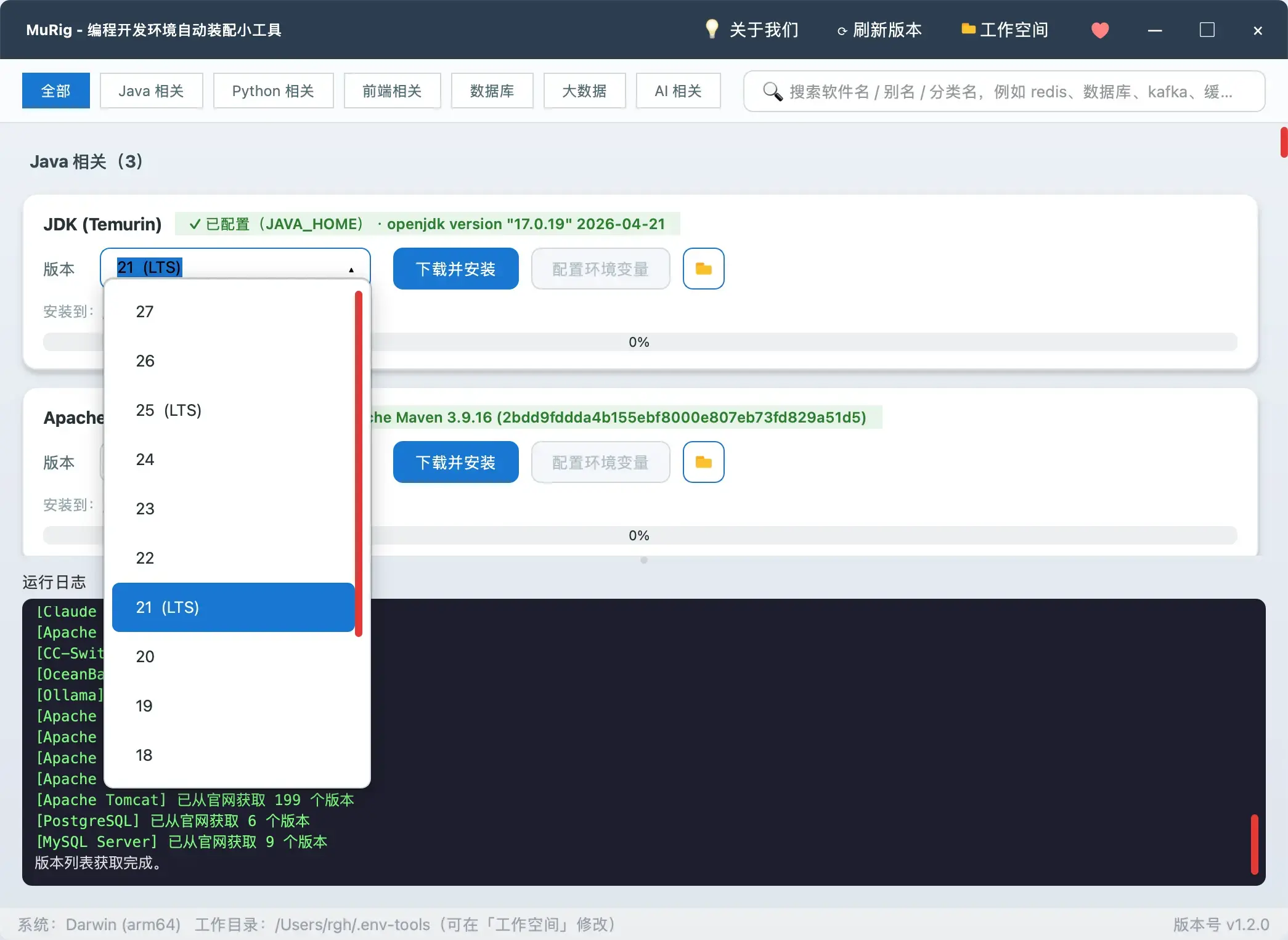Choose highlighted 21 (LTS) in dropdown list

click(234, 607)
